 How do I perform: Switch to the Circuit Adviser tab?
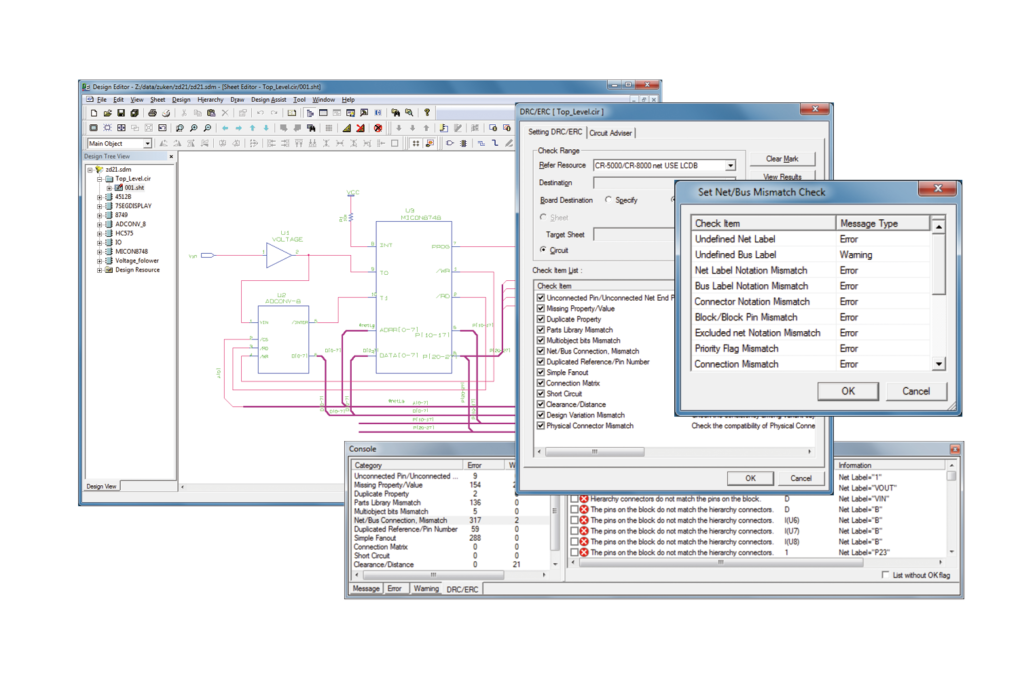(611, 133)
